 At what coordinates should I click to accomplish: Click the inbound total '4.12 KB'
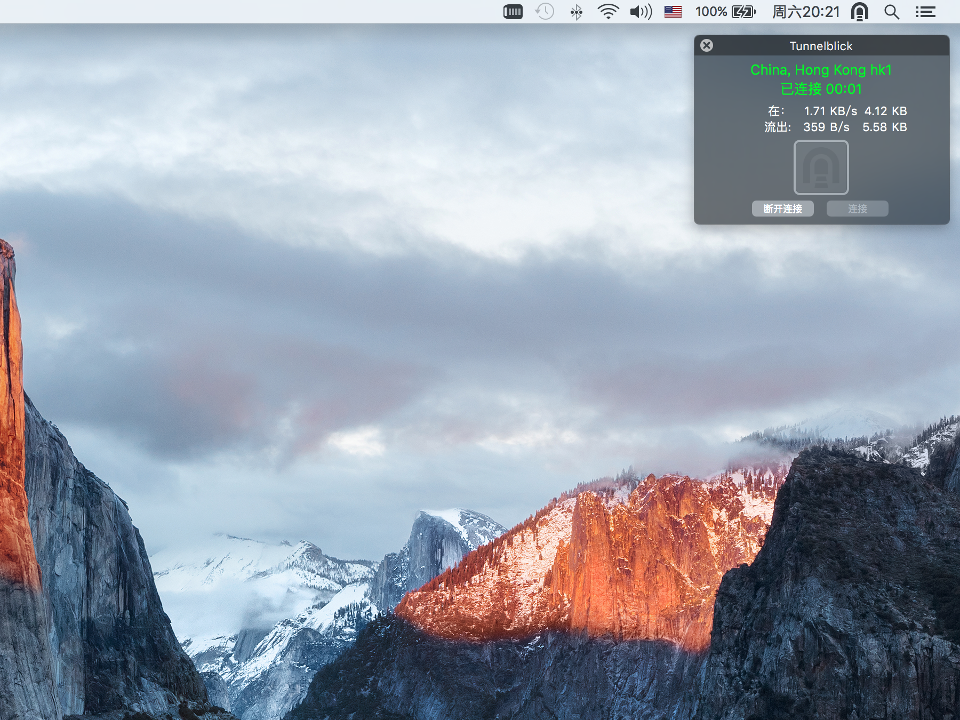coord(885,111)
